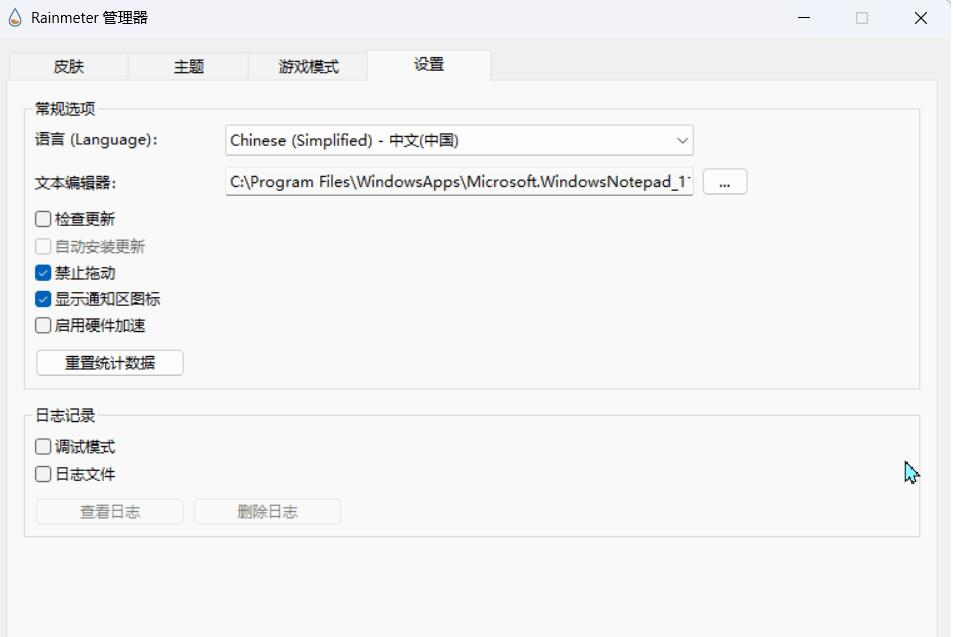The image size is (953, 637).
Task: Open the 游戏模式 tab
Action: [x=308, y=66]
